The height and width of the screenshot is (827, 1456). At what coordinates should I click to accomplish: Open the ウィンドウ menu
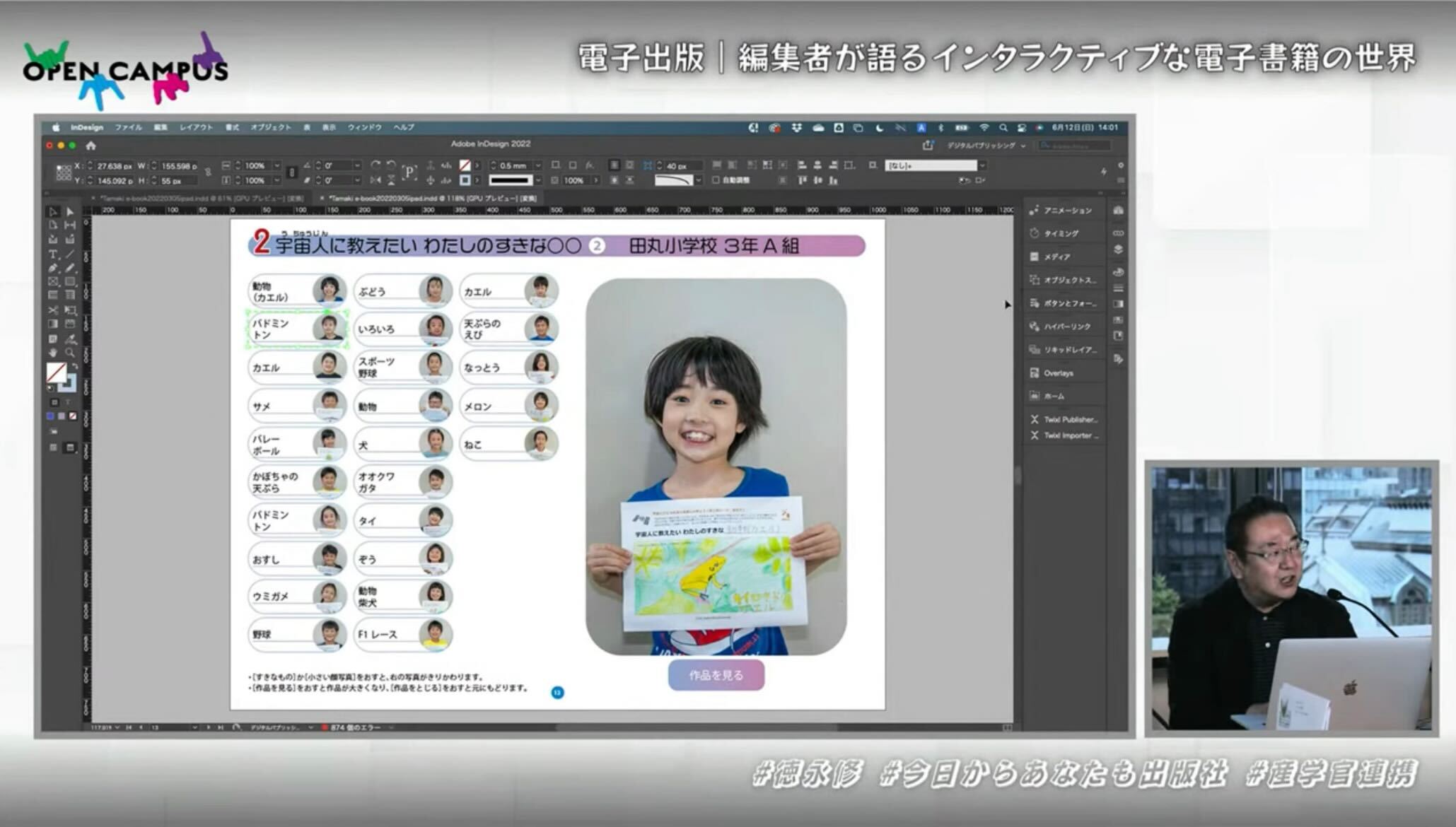click(364, 127)
